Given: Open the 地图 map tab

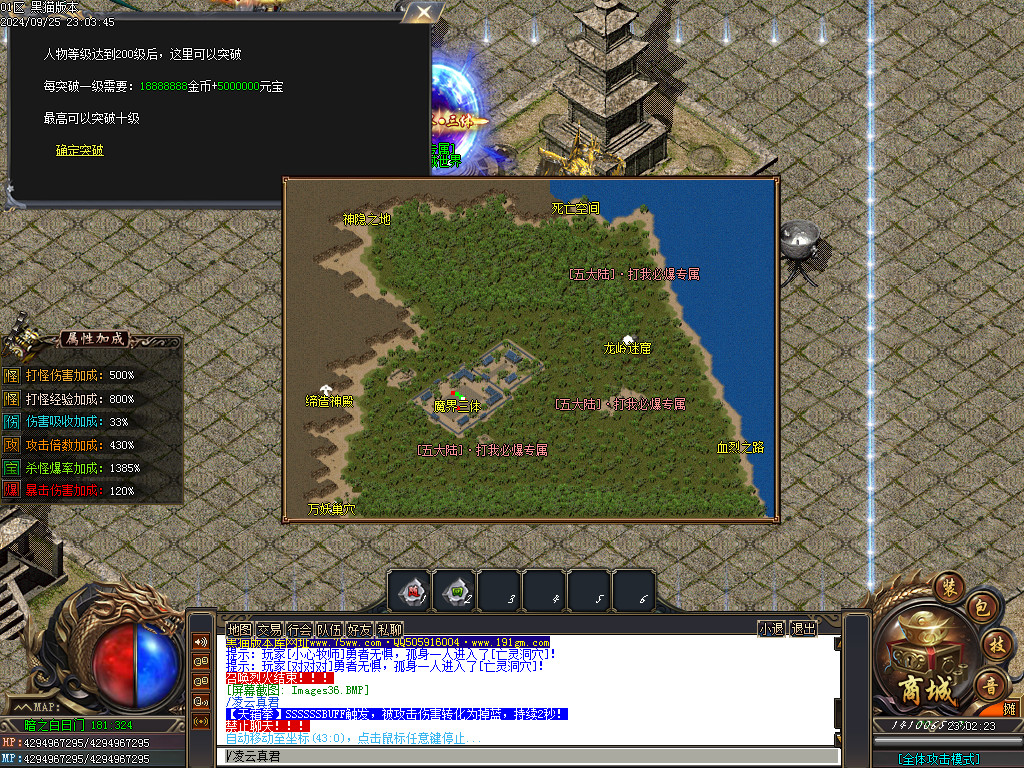Looking at the screenshot, I should point(239,630).
